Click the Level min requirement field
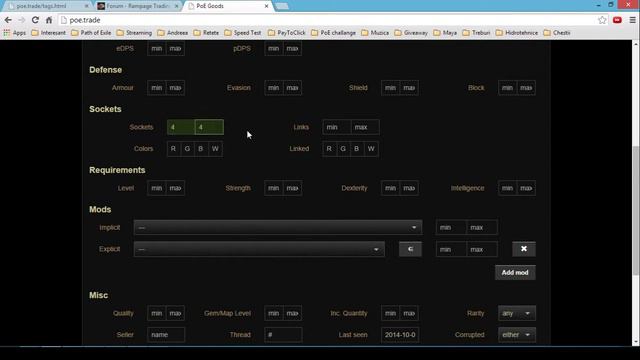The height and width of the screenshot is (360, 640). [x=157, y=188]
